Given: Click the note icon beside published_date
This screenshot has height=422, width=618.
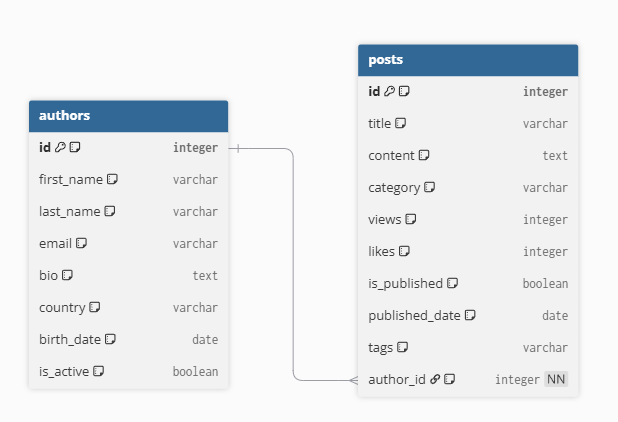Looking at the screenshot, I should click(x=470, y=315).
